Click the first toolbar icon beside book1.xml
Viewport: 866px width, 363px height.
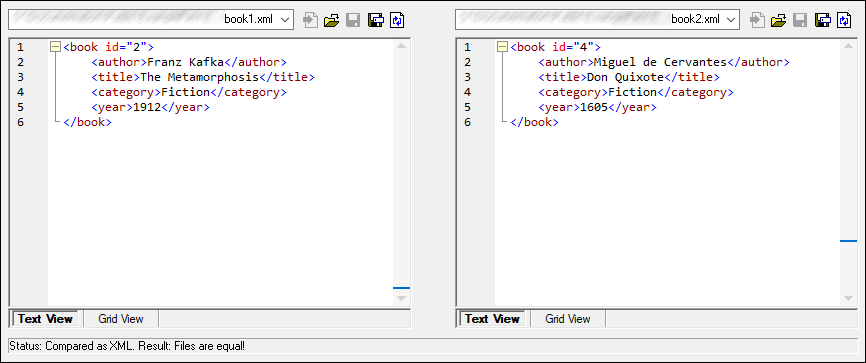coord(311,20)
